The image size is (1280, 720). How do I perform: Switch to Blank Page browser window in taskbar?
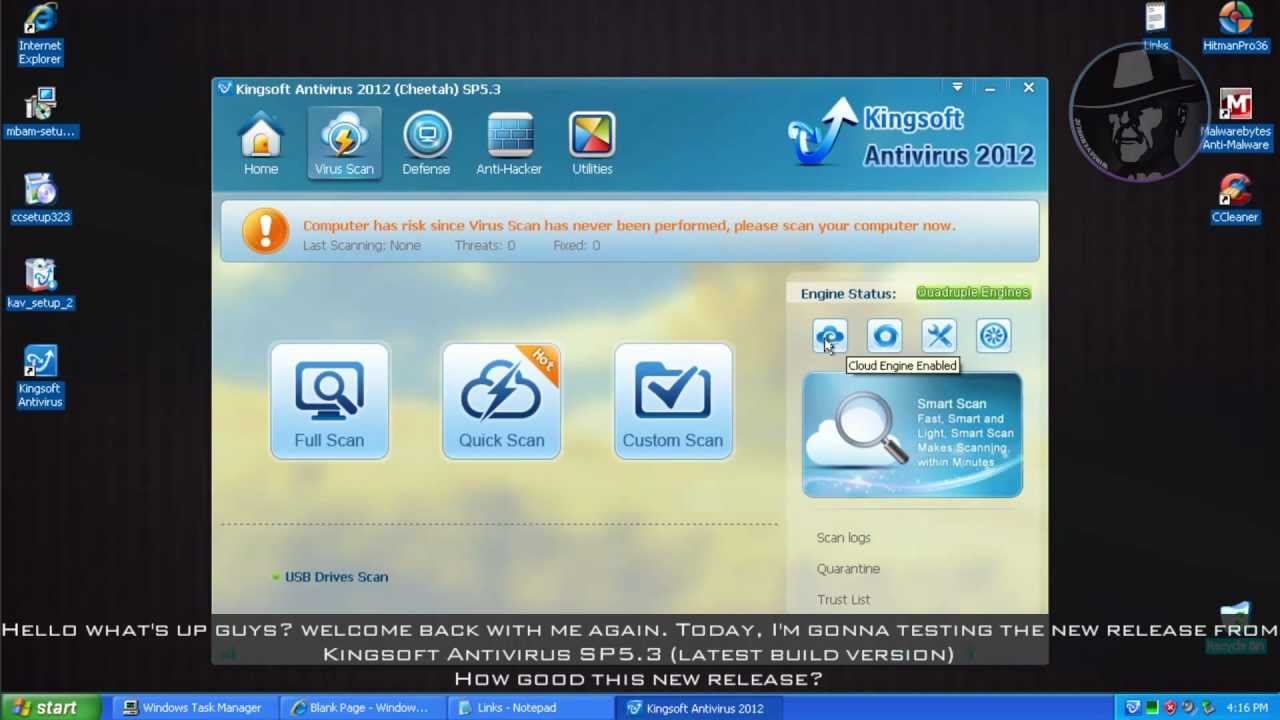360,707
